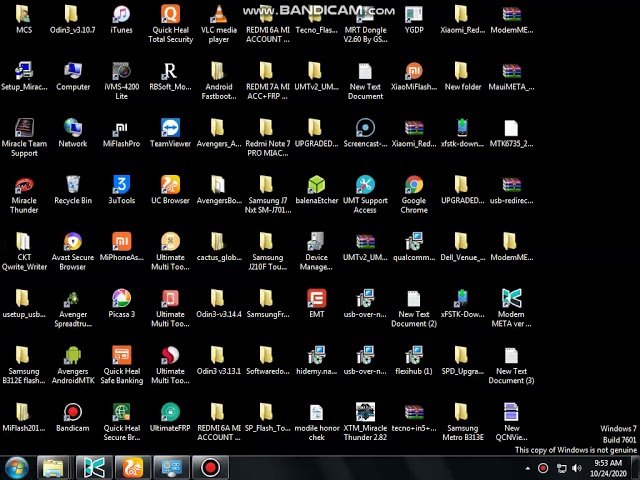
Task: Open Quick Heal Safe Banking shortcut
Action: (x=121, y=366)
